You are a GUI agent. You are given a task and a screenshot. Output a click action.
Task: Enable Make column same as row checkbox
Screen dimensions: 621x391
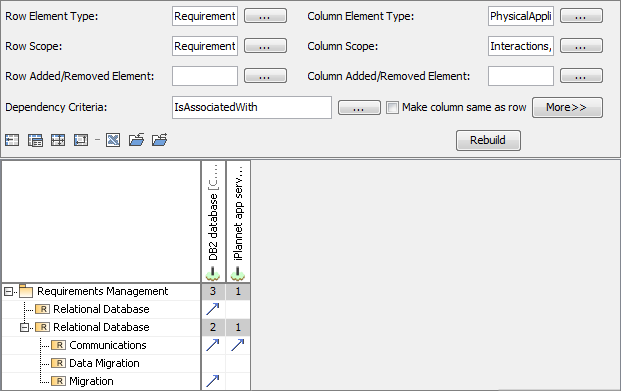[392, 107]
